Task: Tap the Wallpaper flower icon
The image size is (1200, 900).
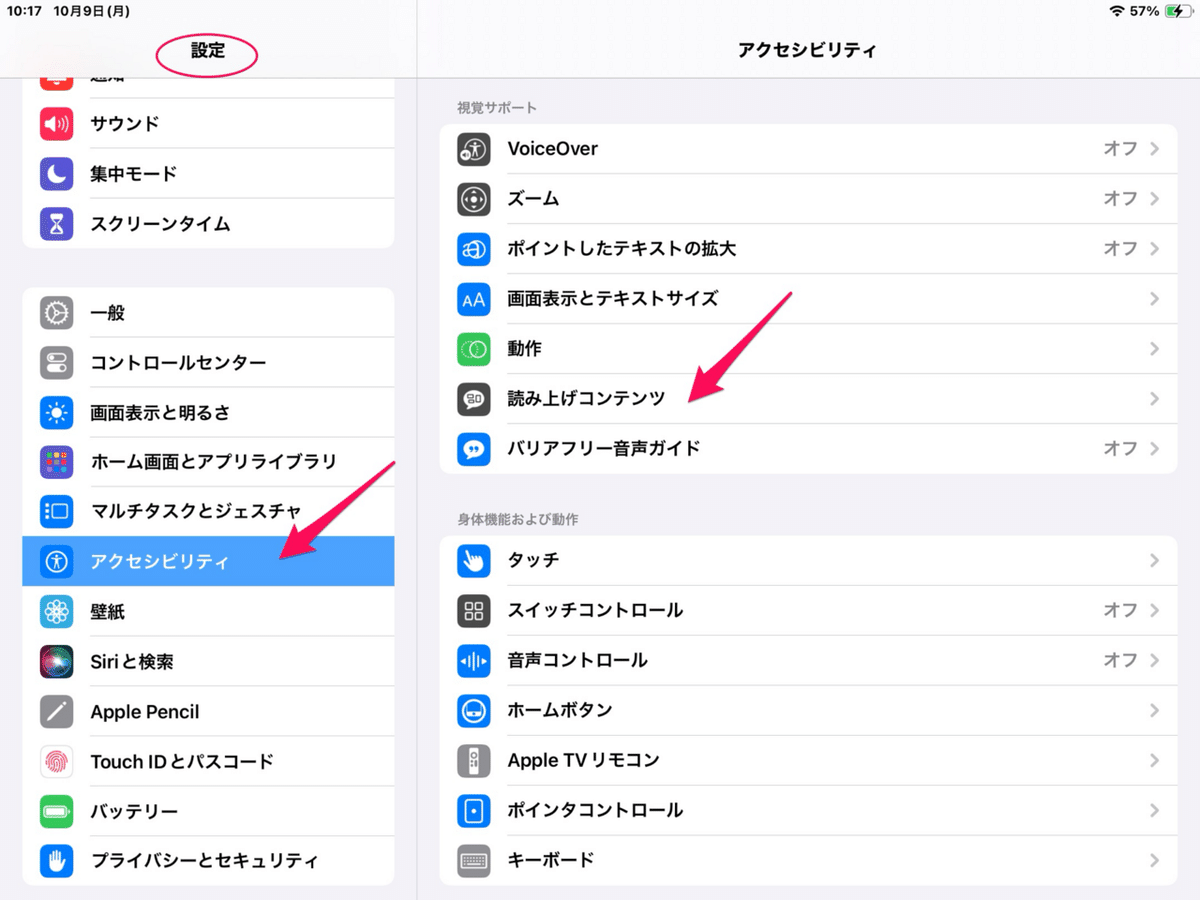Action: (x=57, y=611)
